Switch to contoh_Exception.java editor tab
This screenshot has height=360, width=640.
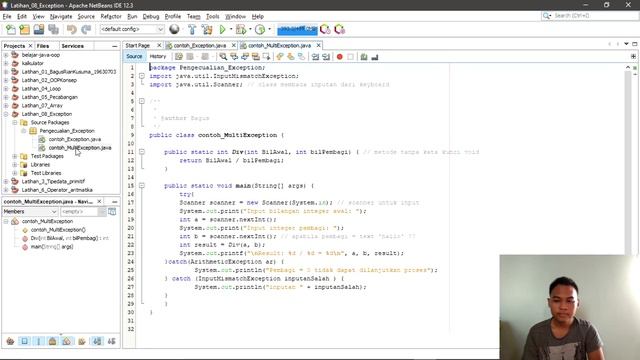(x=200, y=45)
